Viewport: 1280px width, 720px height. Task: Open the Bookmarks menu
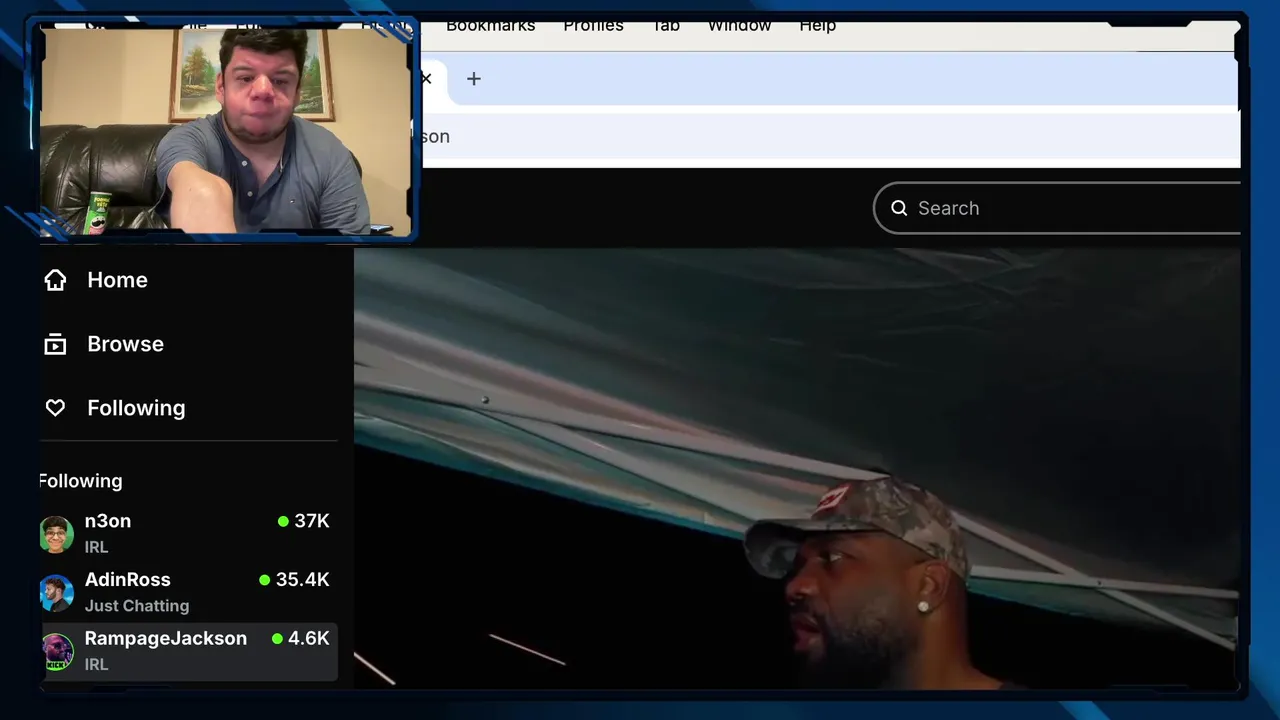point(490,25)
